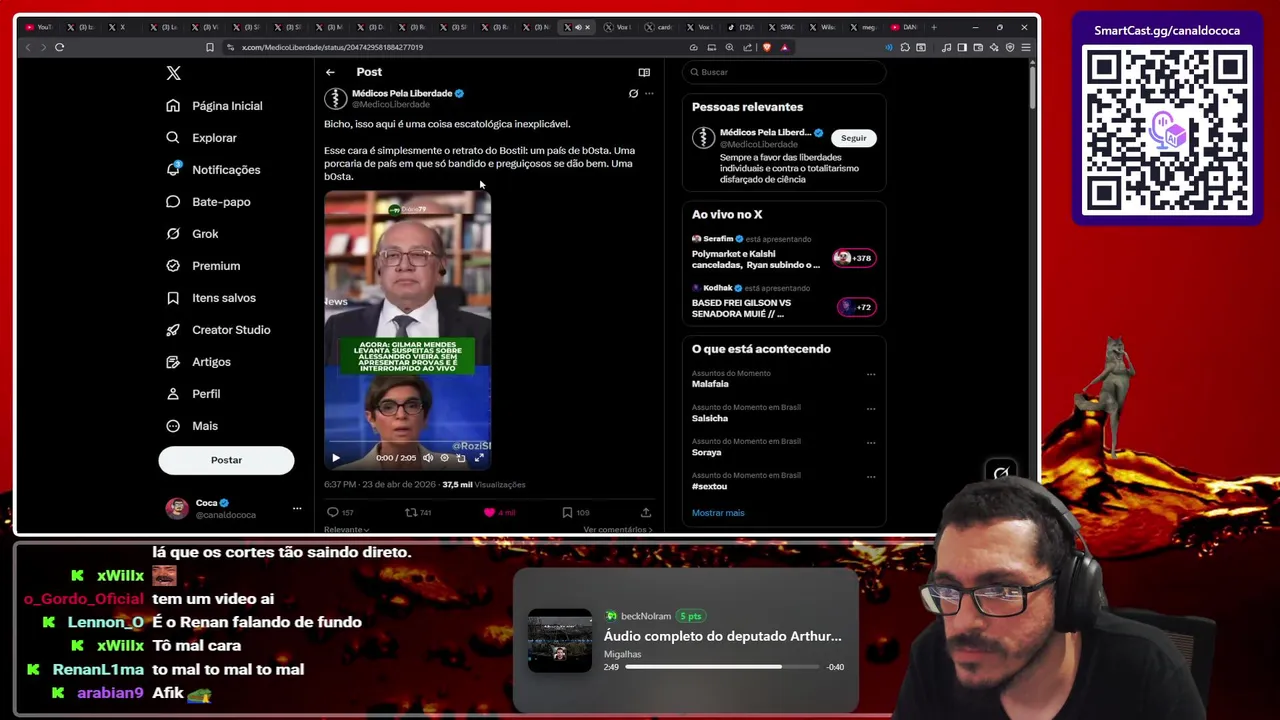Open the X logo home link
The image size is (1280, 720).
coord(173,73)
